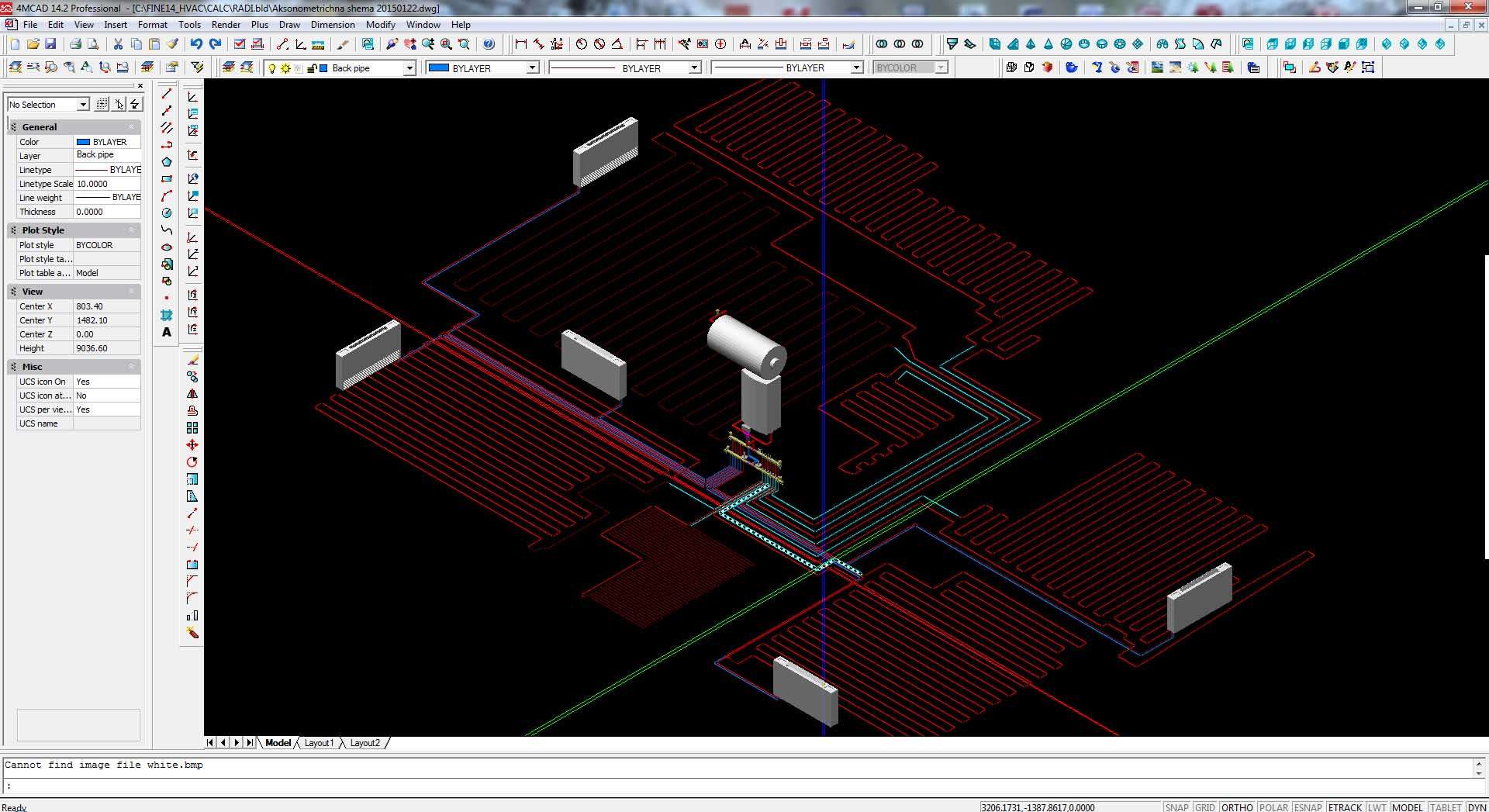Open the No Selection dropdown
Screen dimensions: 1489x812
coord(83,105)
